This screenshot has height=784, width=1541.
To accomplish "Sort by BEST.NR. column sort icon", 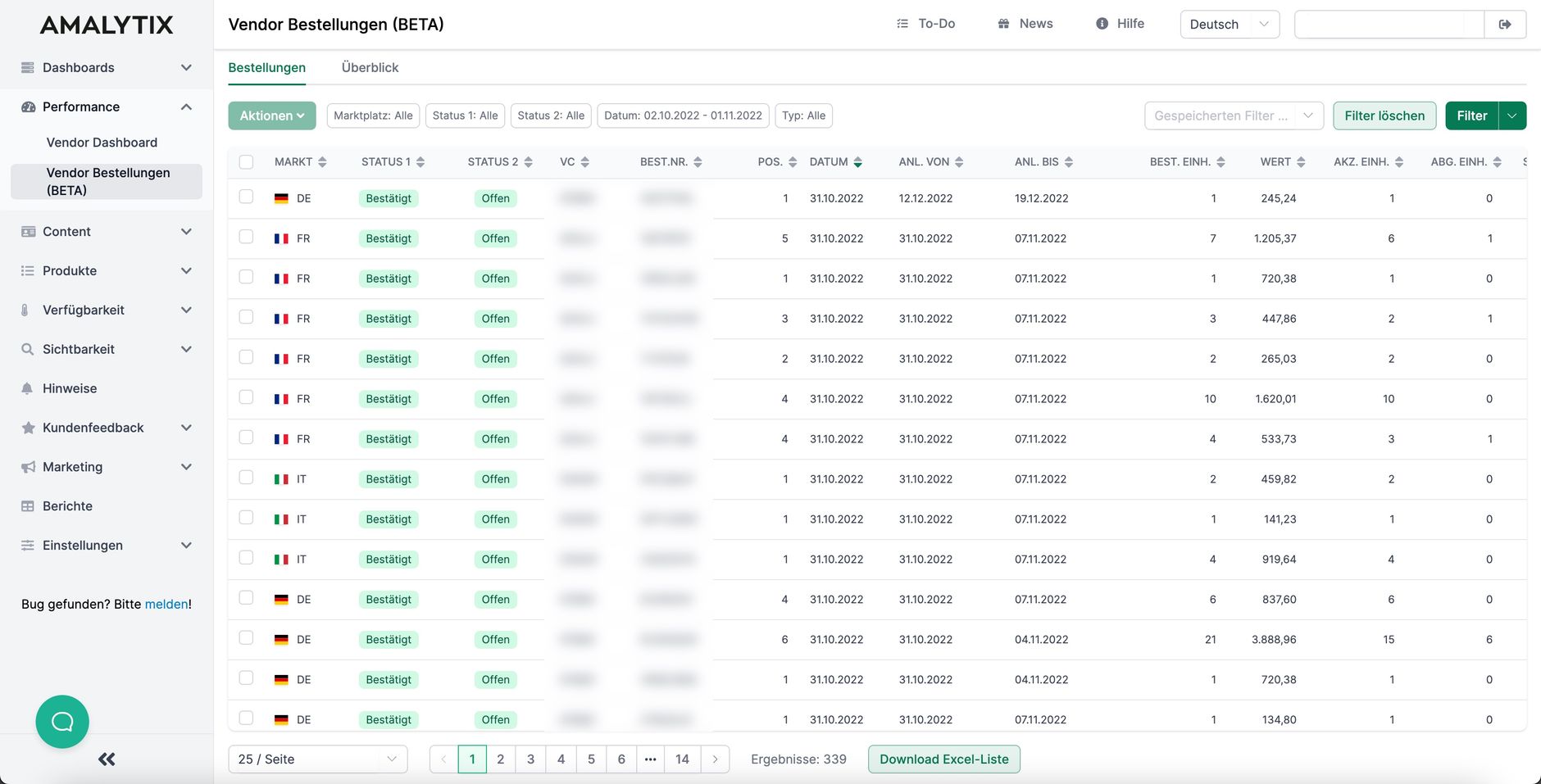I will click(x=698, y=162).
